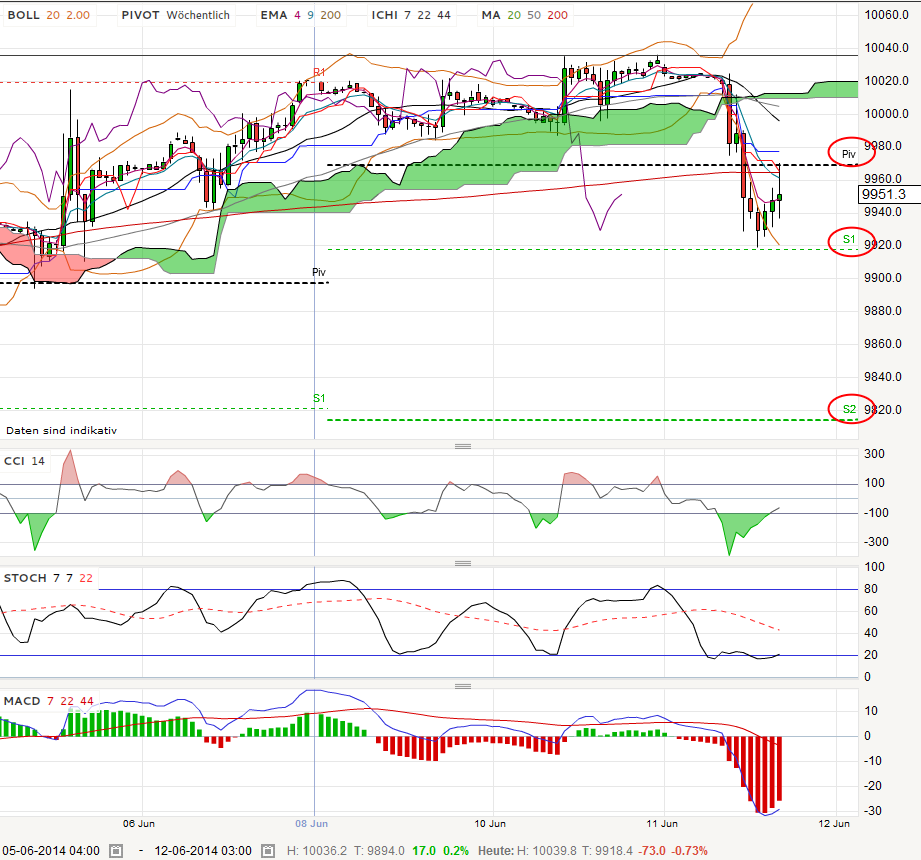Click the MACD axis value -30

873,811
